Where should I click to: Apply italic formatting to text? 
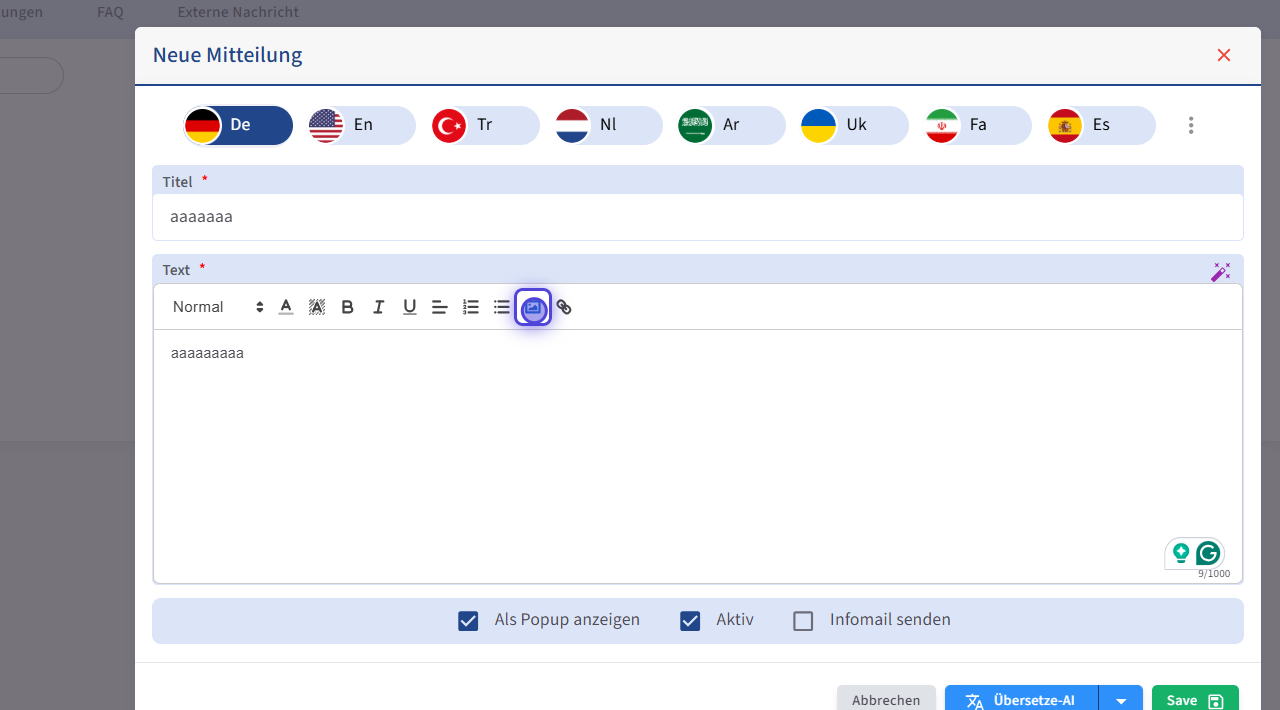point(378,307)
